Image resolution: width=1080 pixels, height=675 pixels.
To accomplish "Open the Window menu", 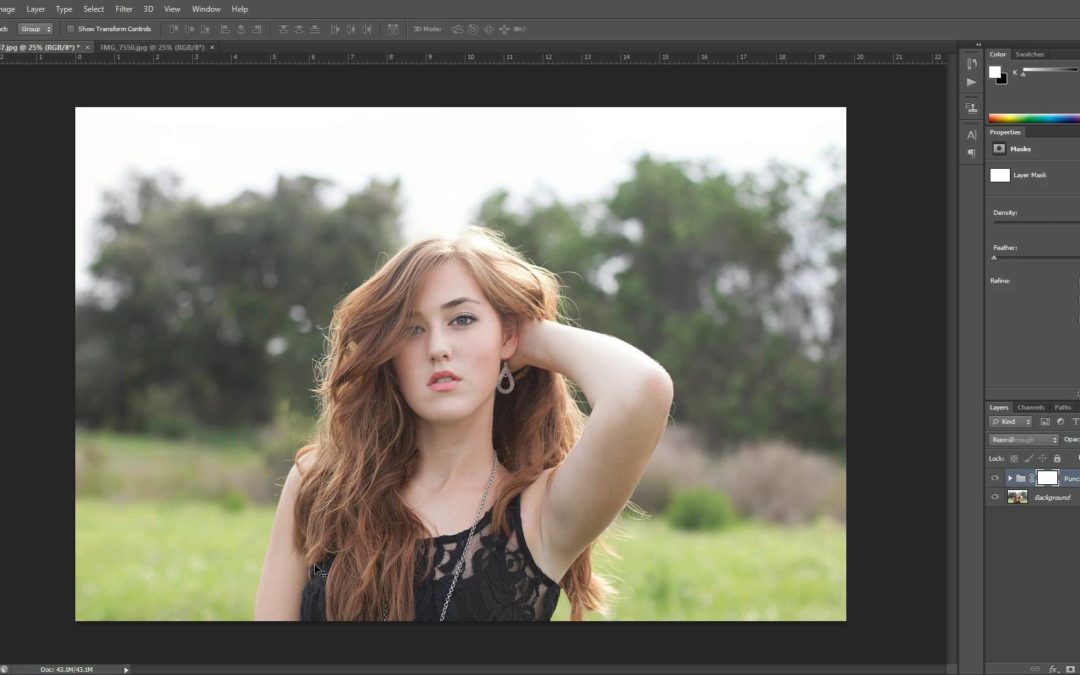I will point(206,9).
